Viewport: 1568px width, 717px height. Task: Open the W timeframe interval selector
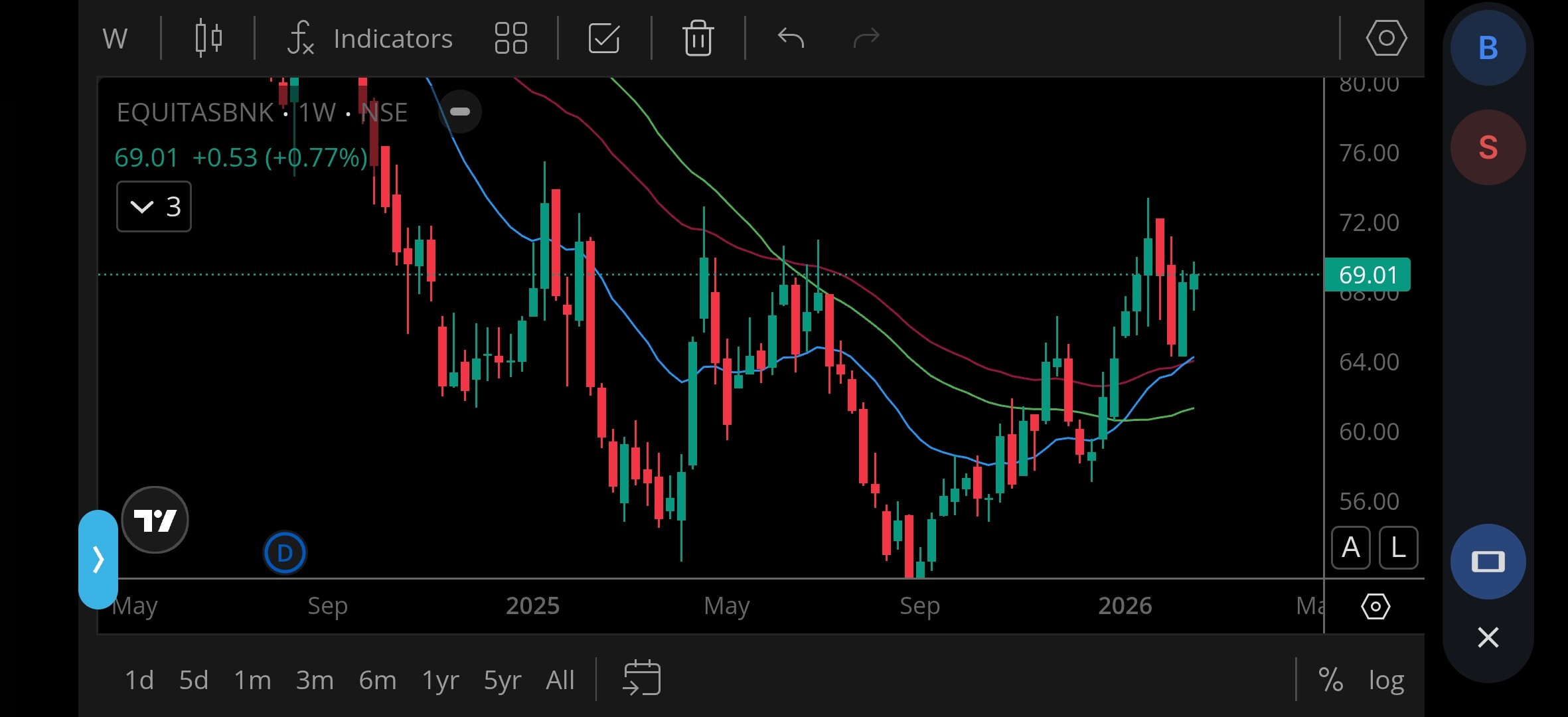(x=115, y=38)
